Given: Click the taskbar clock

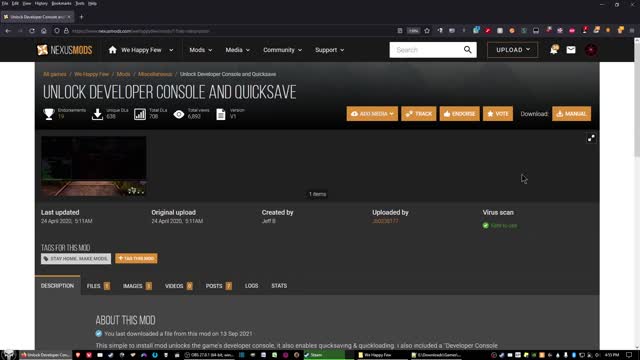Looking at the screenshot, I should (x=611, y=355).
